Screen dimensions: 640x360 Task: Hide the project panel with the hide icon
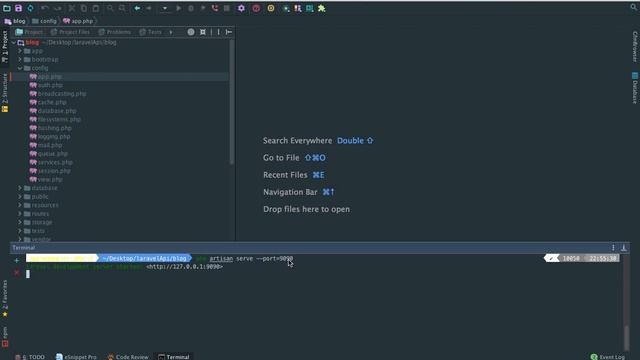tap(229, 32)
